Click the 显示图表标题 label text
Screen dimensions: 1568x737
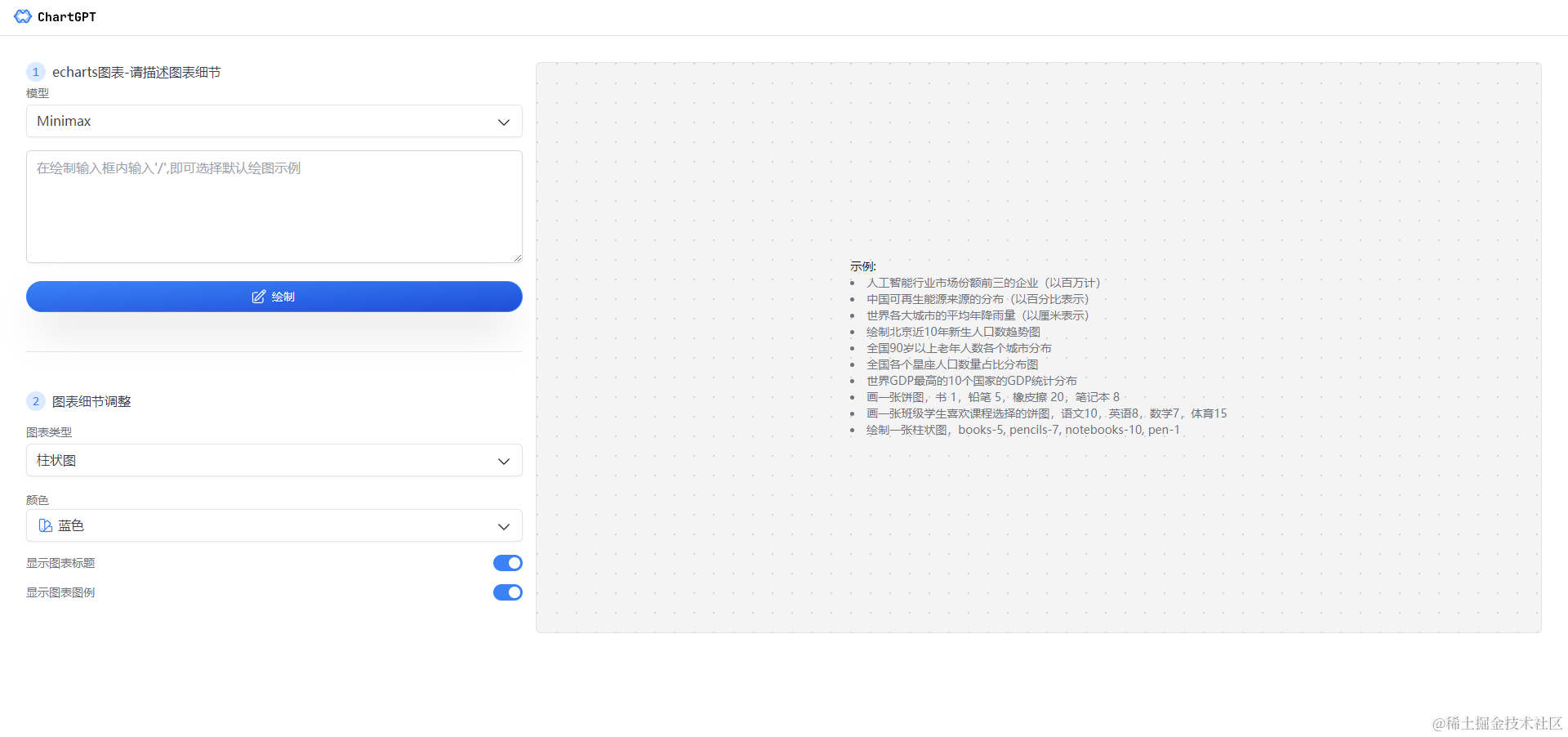[60, 563]
